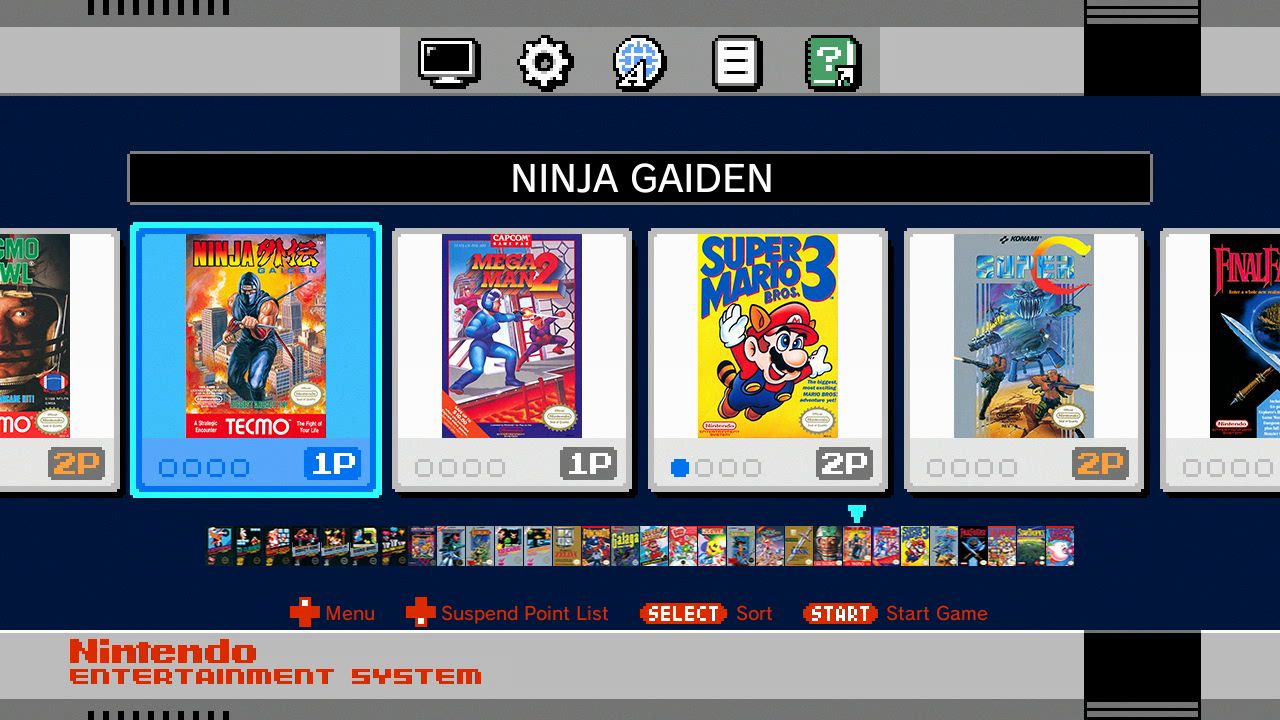Open the Legal Notices document icon
Image resolution: width=1280 pixels, height=720 pixels.
pyautogui.click(x=737, y=63)
